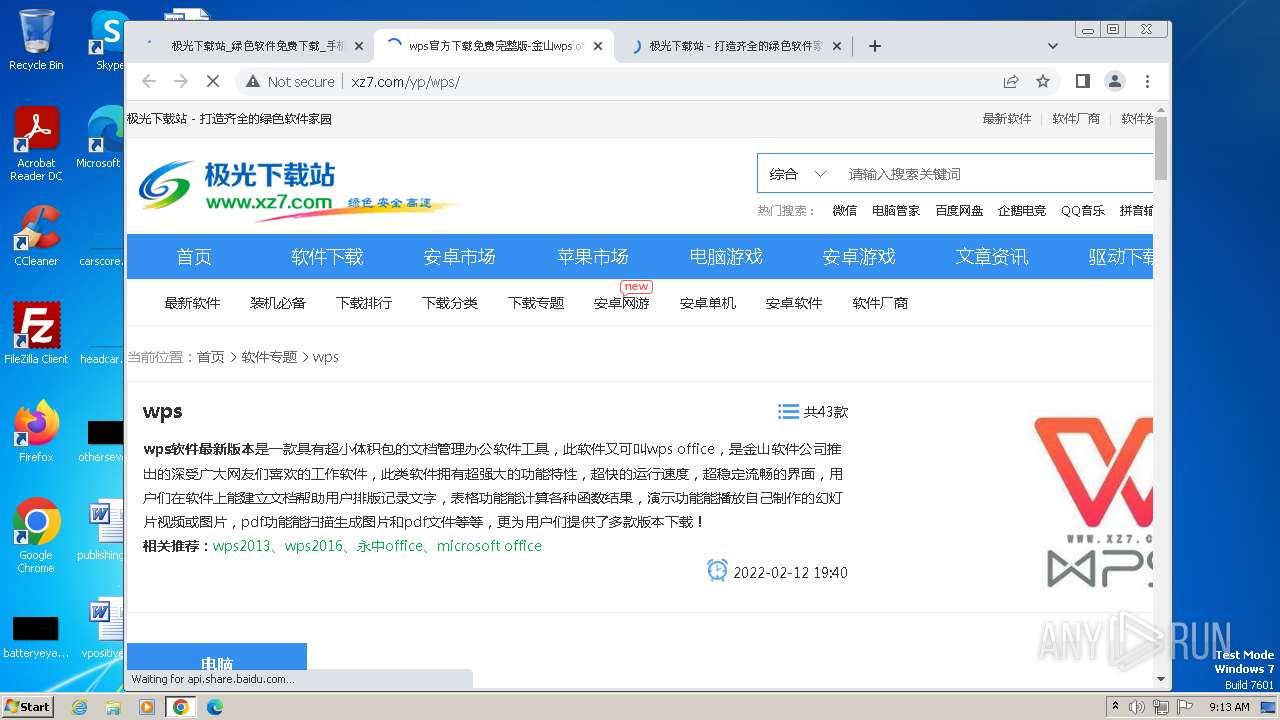Click the taskbar clock showing 9:13 AM
This screenshot has height=720, width=1280.
[x=1229, y=707]
